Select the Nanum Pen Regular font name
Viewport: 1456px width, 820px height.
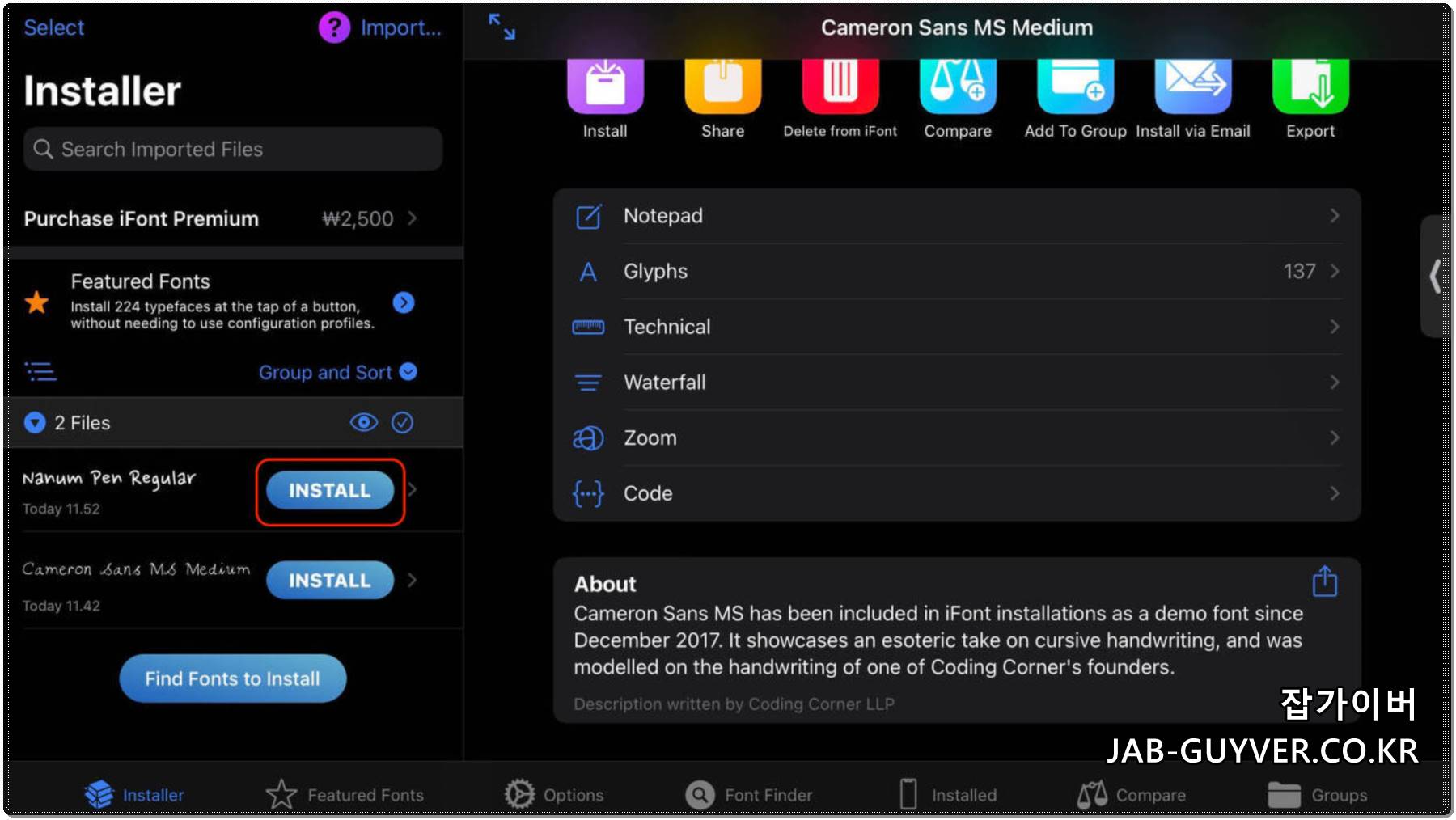(x=109, y=478)
